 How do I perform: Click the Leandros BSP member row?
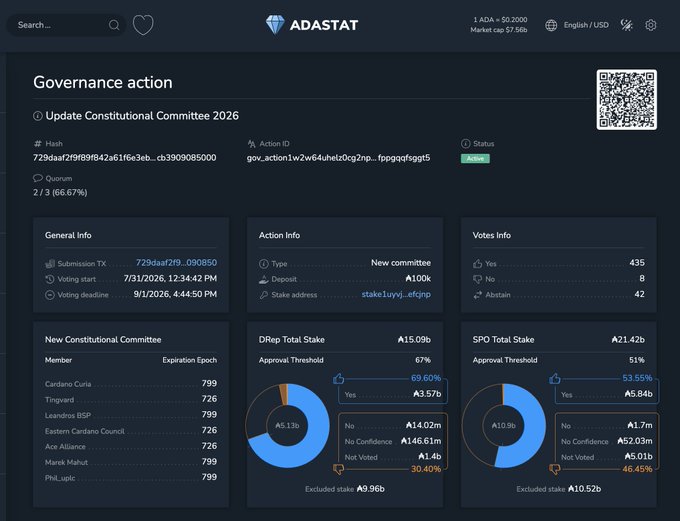click(x=131, y=415)
